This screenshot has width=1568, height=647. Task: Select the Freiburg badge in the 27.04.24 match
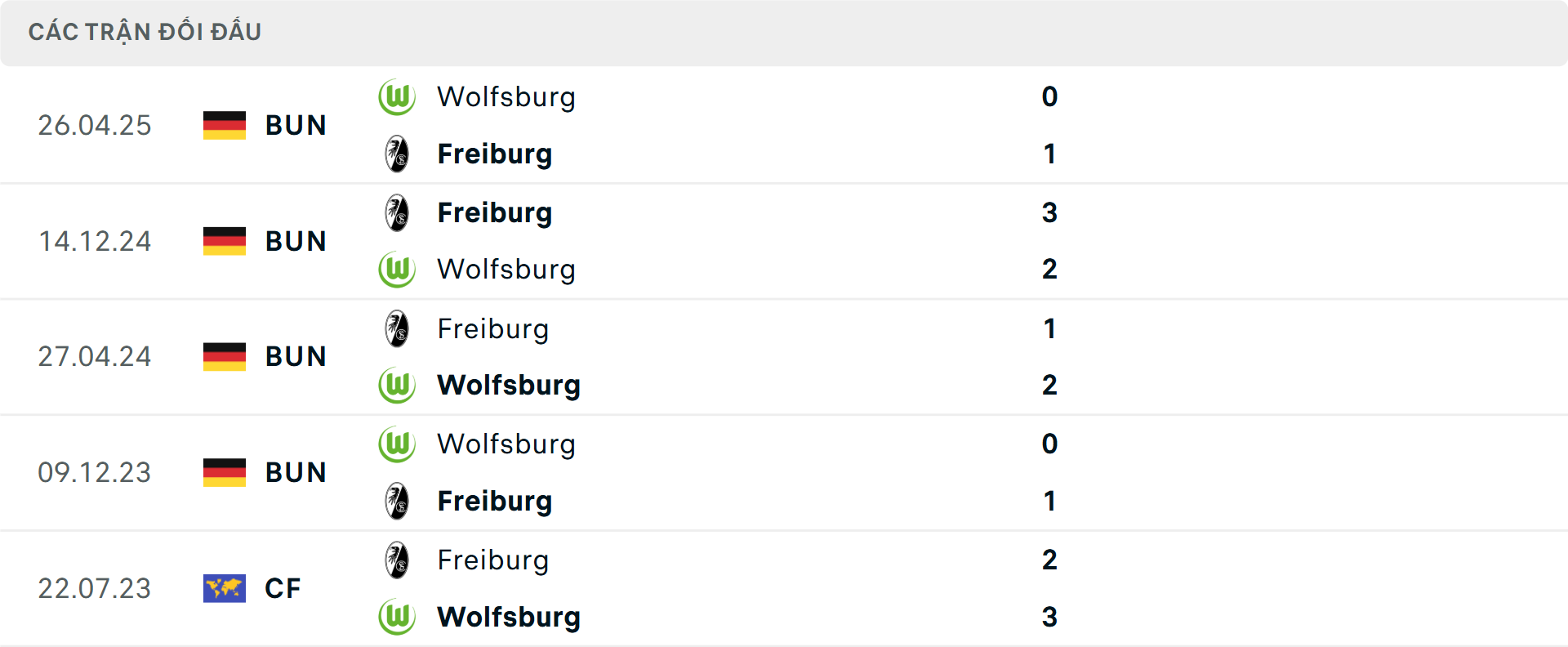[397, 328]
